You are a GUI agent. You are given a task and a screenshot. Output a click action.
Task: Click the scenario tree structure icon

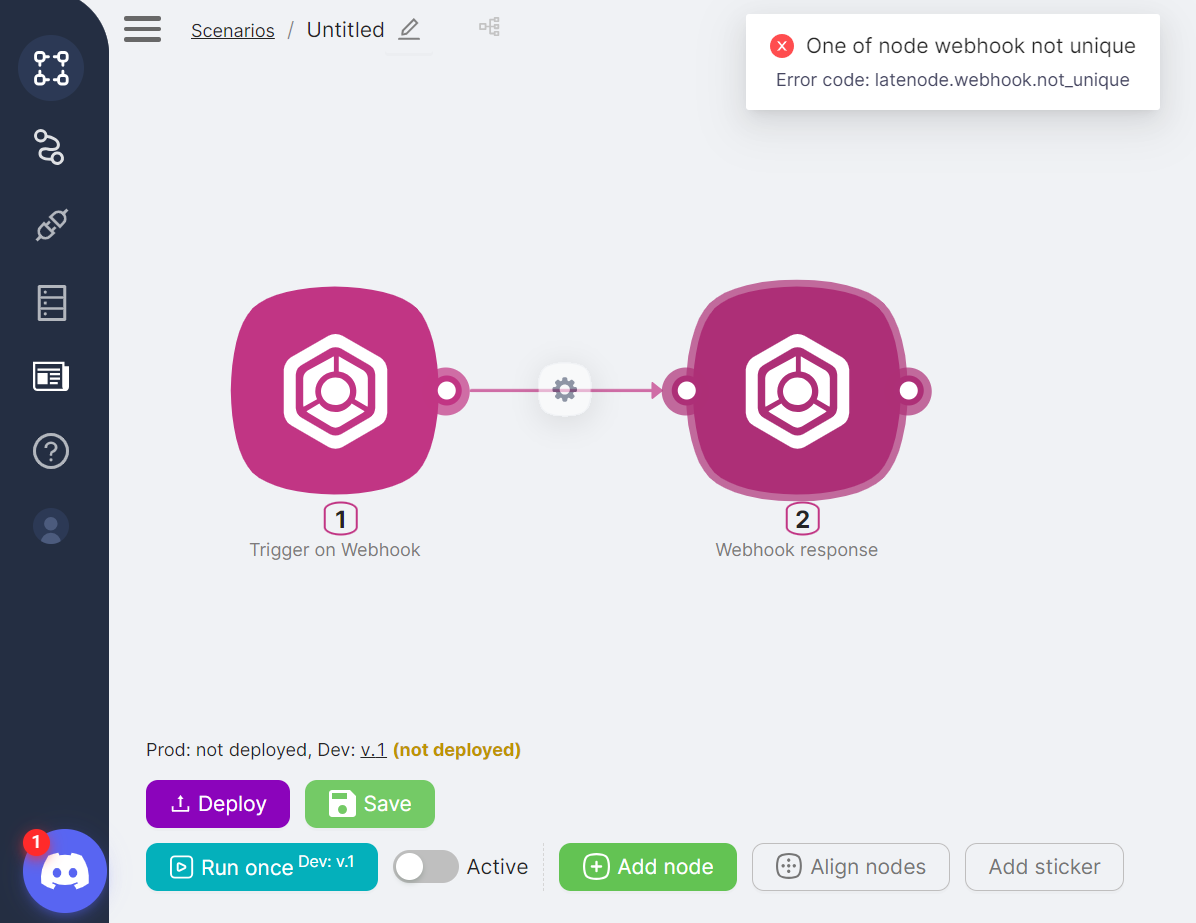click(489, 27)
